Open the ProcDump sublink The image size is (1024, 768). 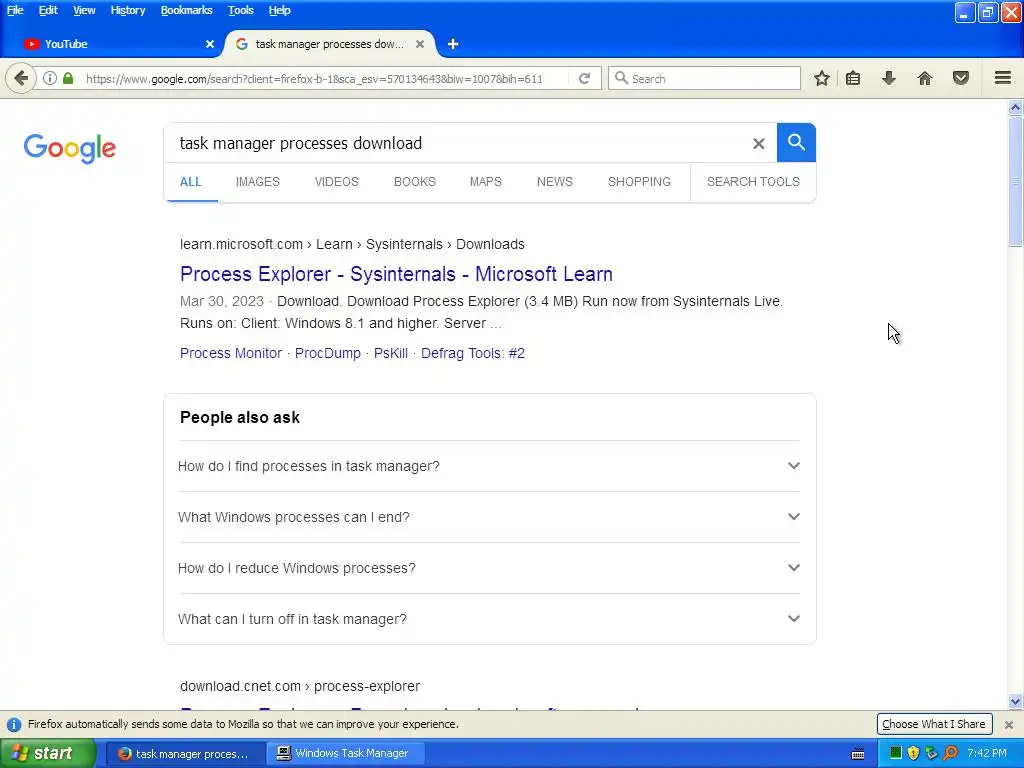pos(327,353)
